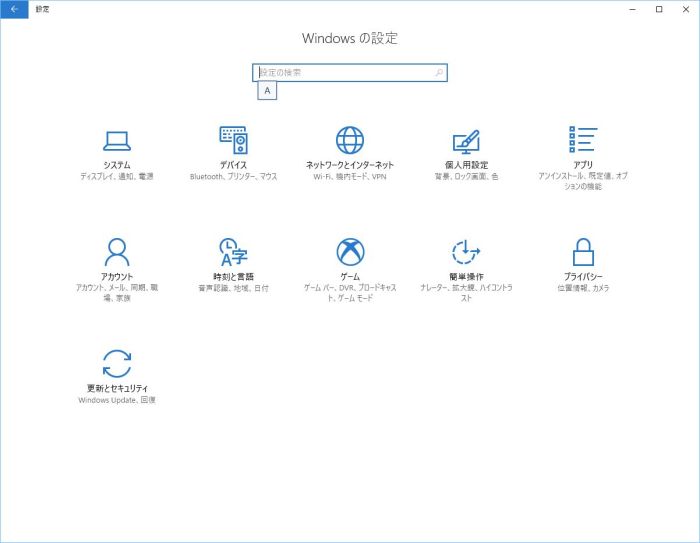Select the 簡単操作 dashed-circle icon

tap(466, 251)
